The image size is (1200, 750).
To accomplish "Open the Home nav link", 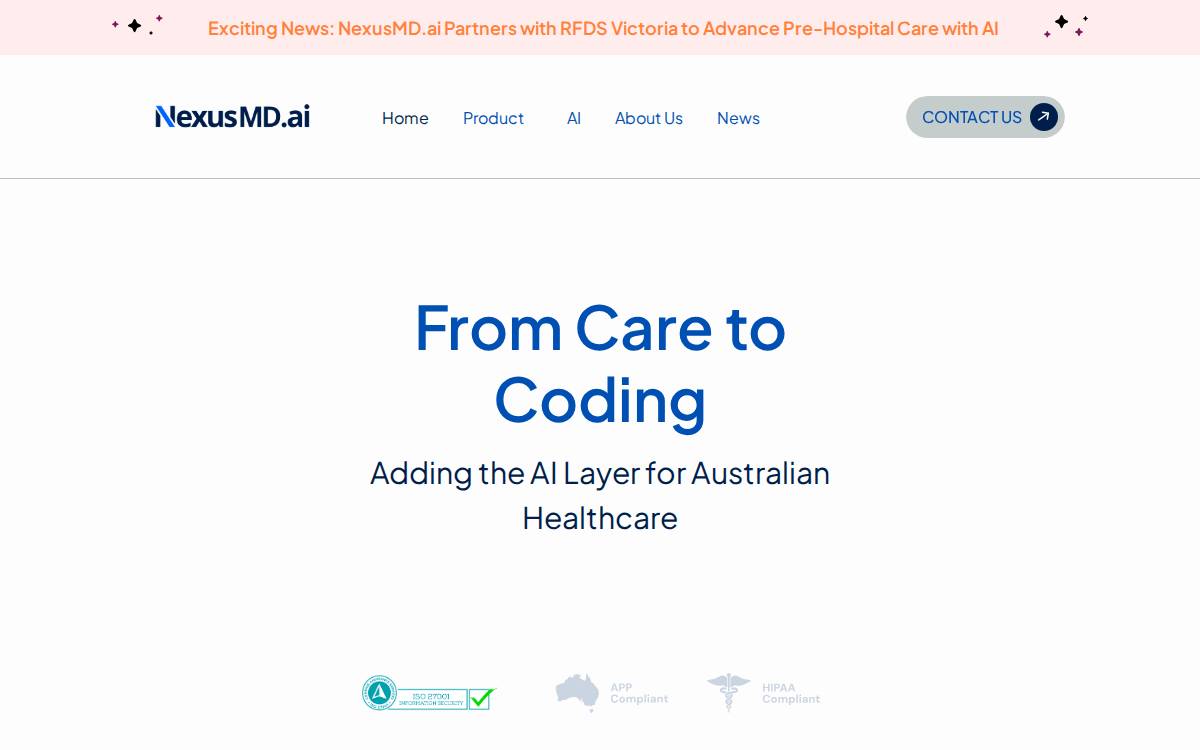I will click(405, 118).
